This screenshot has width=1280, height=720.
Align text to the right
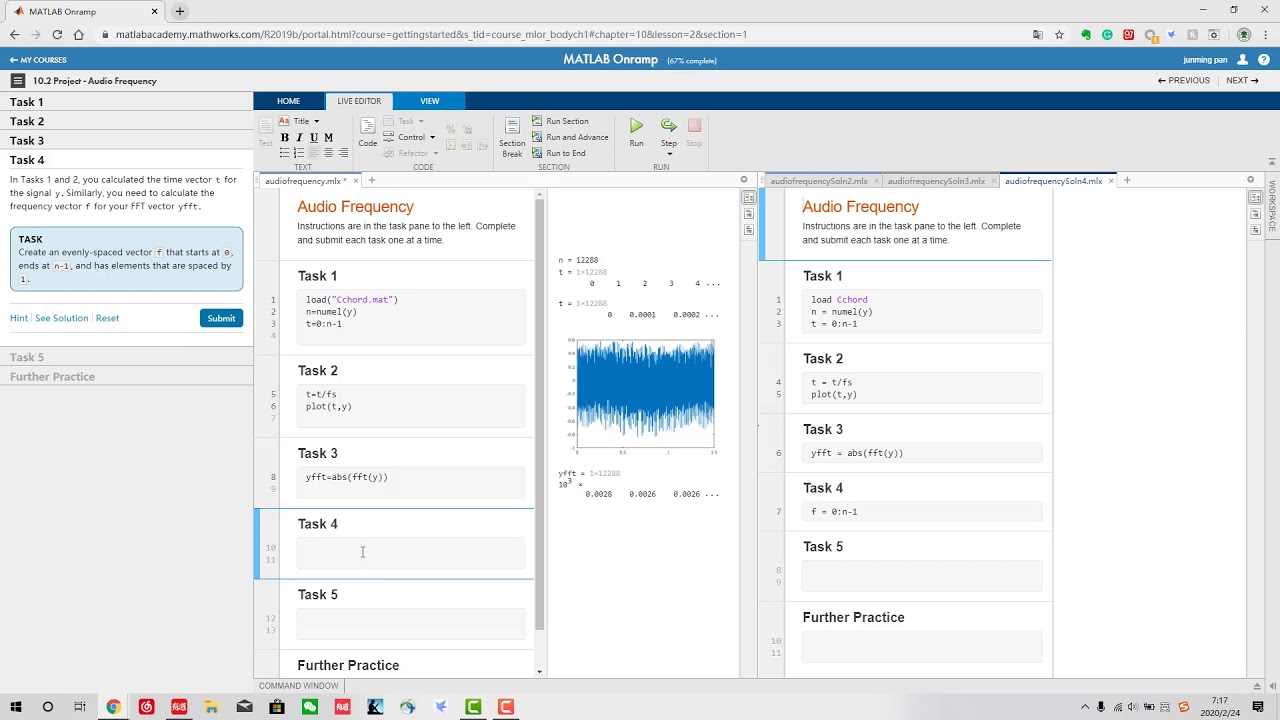(x=344, y=153)
